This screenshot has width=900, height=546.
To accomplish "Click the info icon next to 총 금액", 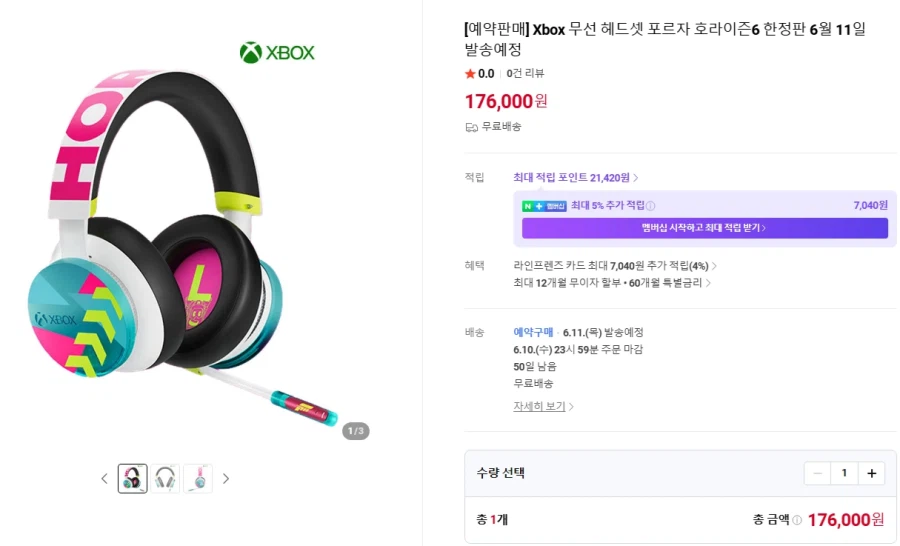I will click(797, 520).
